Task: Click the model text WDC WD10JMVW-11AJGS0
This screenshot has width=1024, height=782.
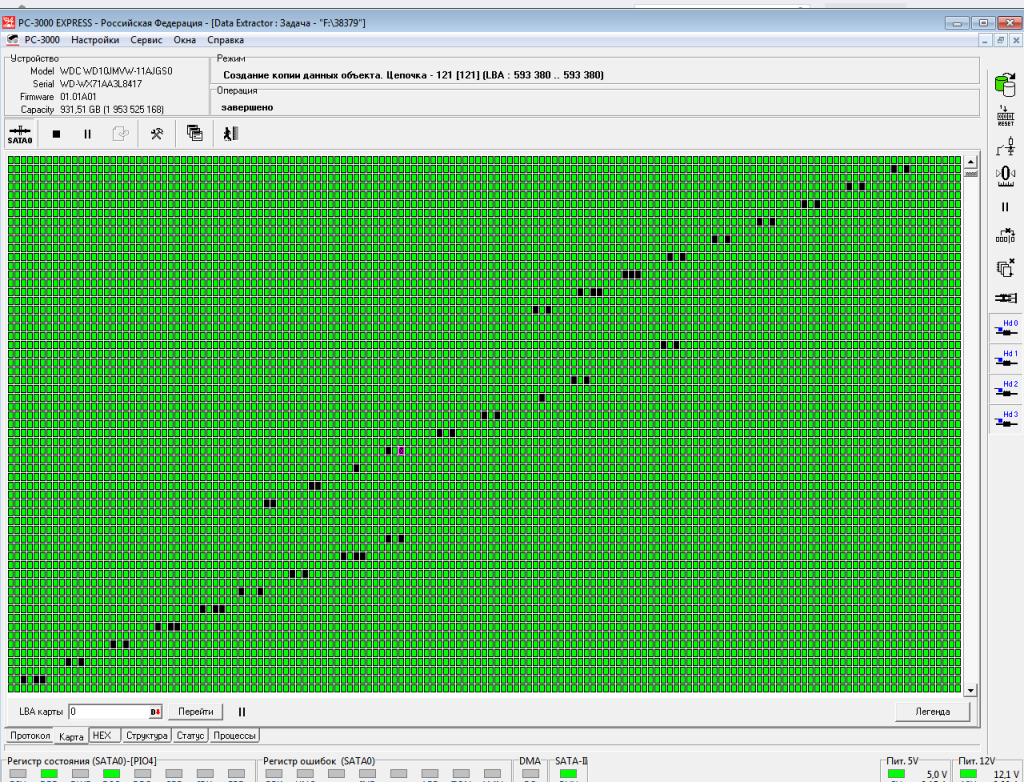Action: click(116, 71)
